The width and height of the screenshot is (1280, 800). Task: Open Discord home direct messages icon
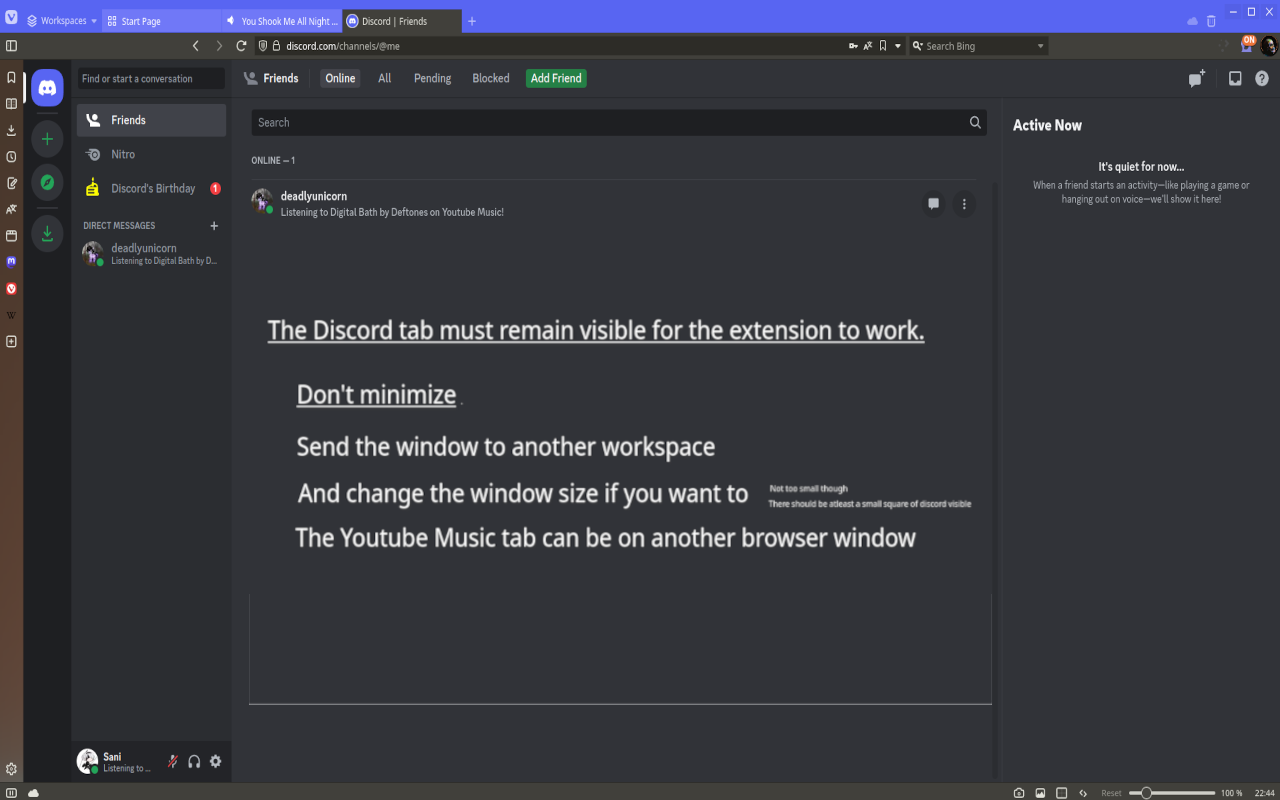tap(47, 88)
